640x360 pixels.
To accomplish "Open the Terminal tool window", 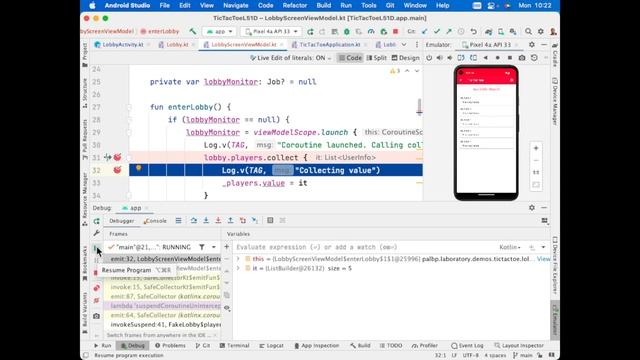I will (235, 346).
